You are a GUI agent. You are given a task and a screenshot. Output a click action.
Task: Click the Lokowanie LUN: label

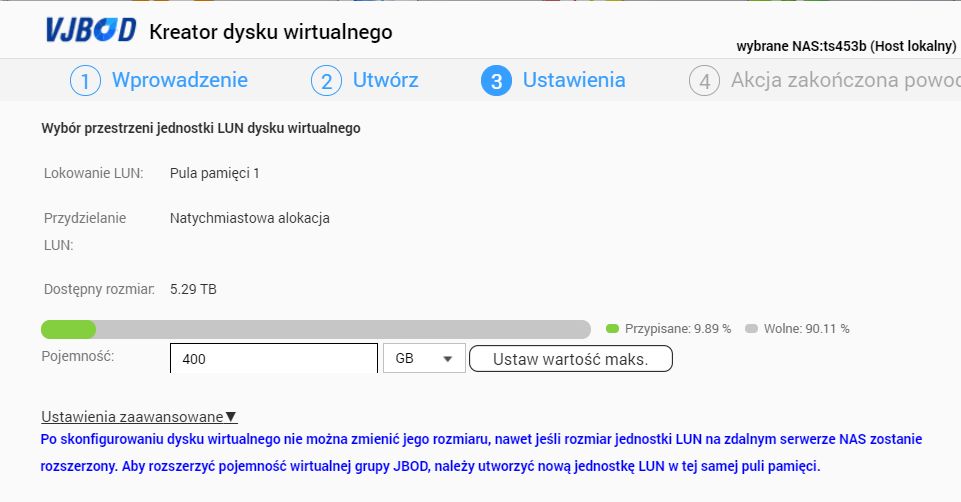point(93,173)
